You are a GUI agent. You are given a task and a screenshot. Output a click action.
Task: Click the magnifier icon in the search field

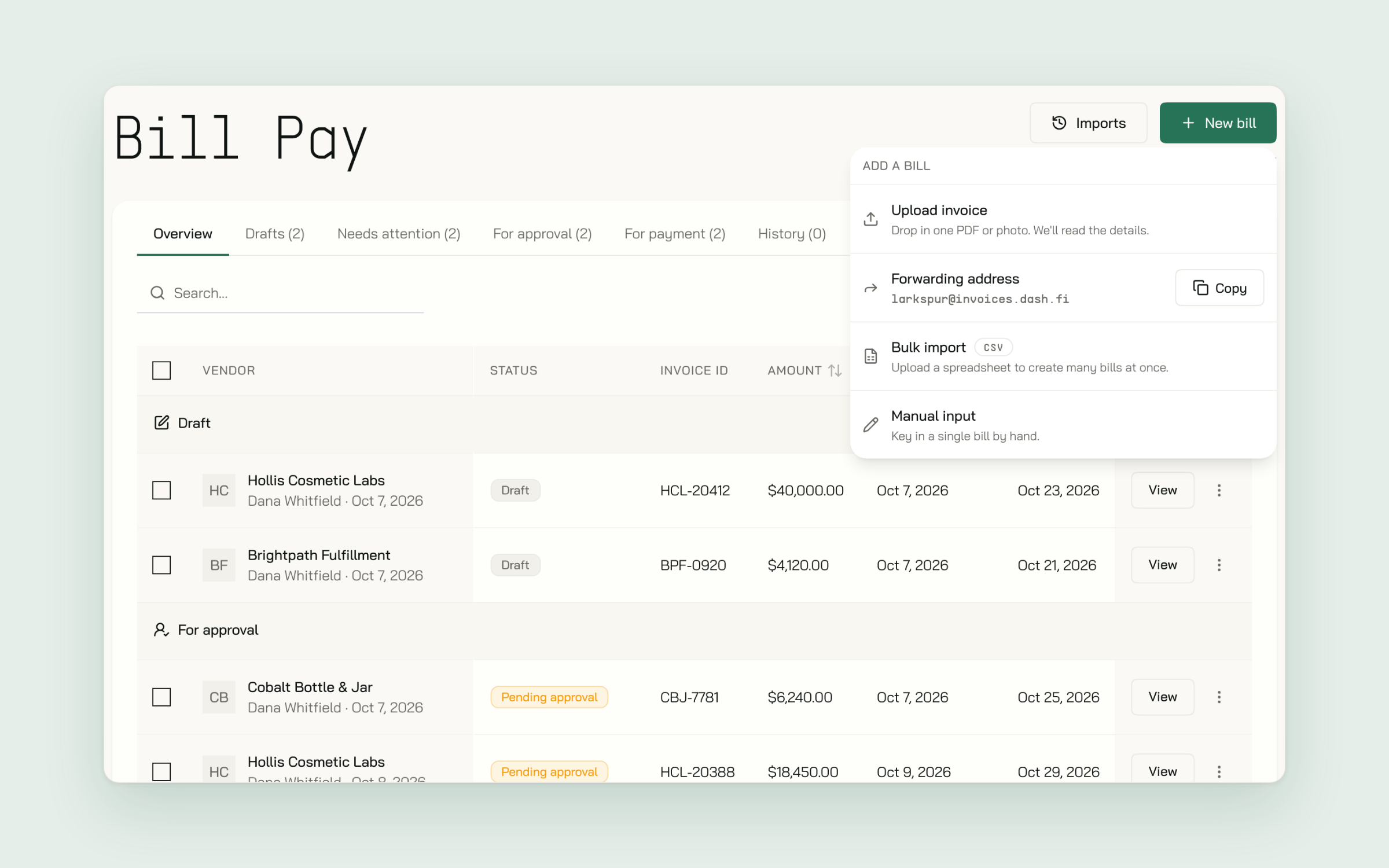pos(157,293)
